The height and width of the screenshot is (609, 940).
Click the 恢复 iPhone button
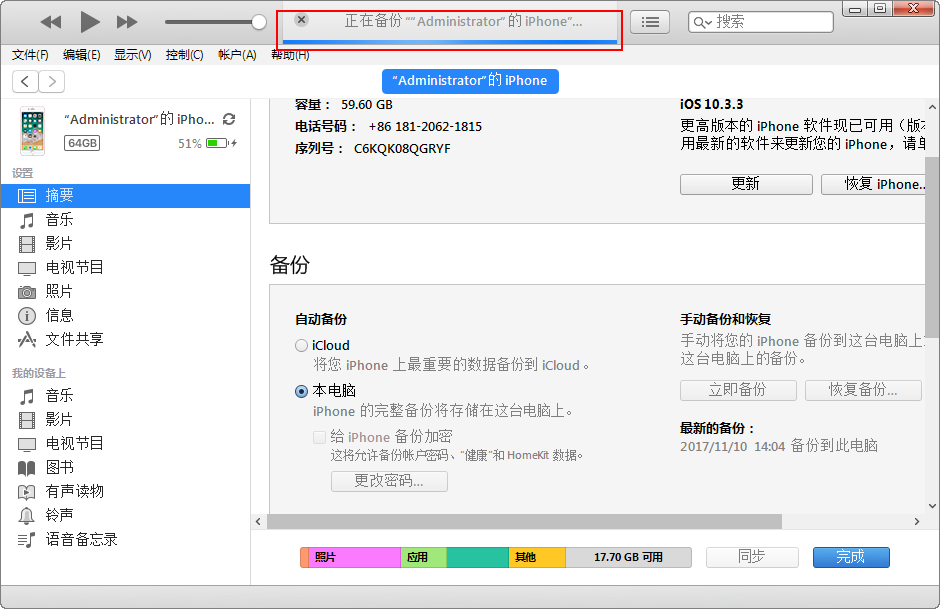coord(873,184)
